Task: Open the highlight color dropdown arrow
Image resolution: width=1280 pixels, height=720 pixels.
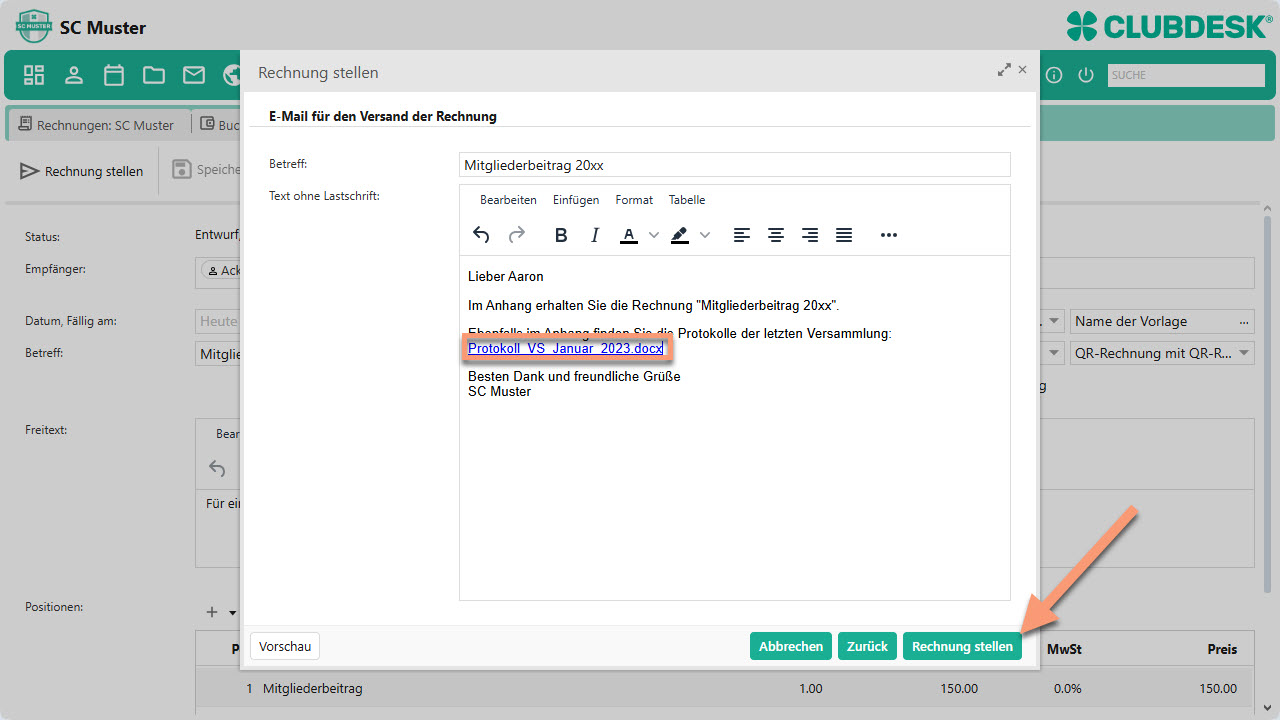Action: 705,235
